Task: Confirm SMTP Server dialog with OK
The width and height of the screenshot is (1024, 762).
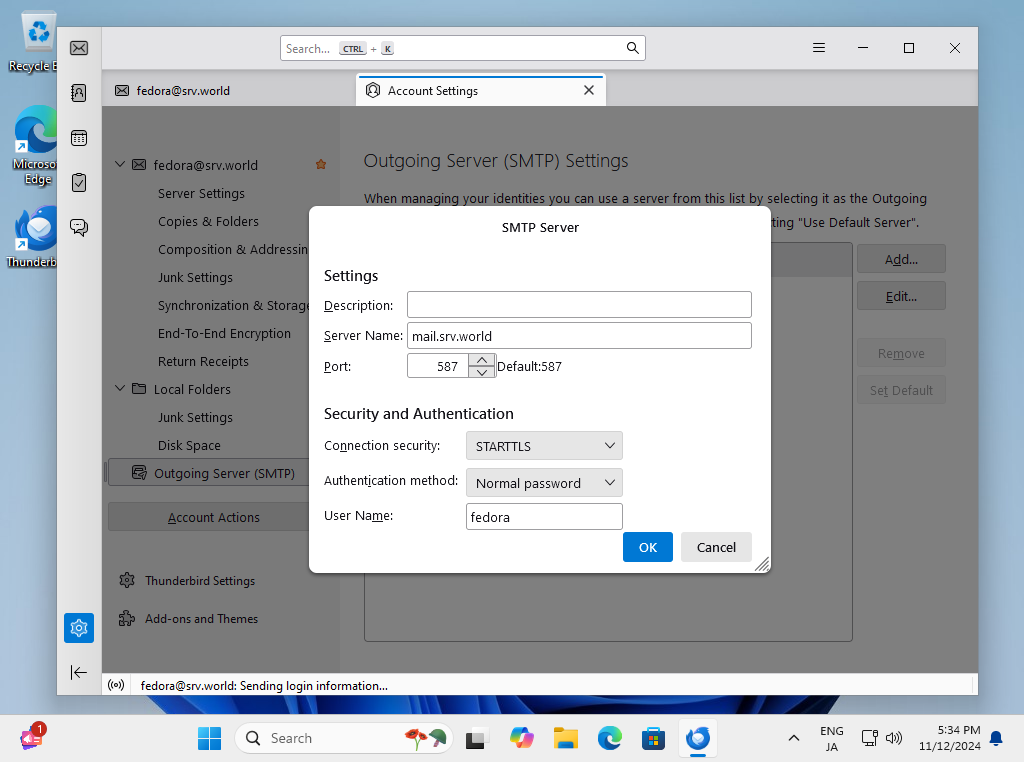Action: [648, 547]
